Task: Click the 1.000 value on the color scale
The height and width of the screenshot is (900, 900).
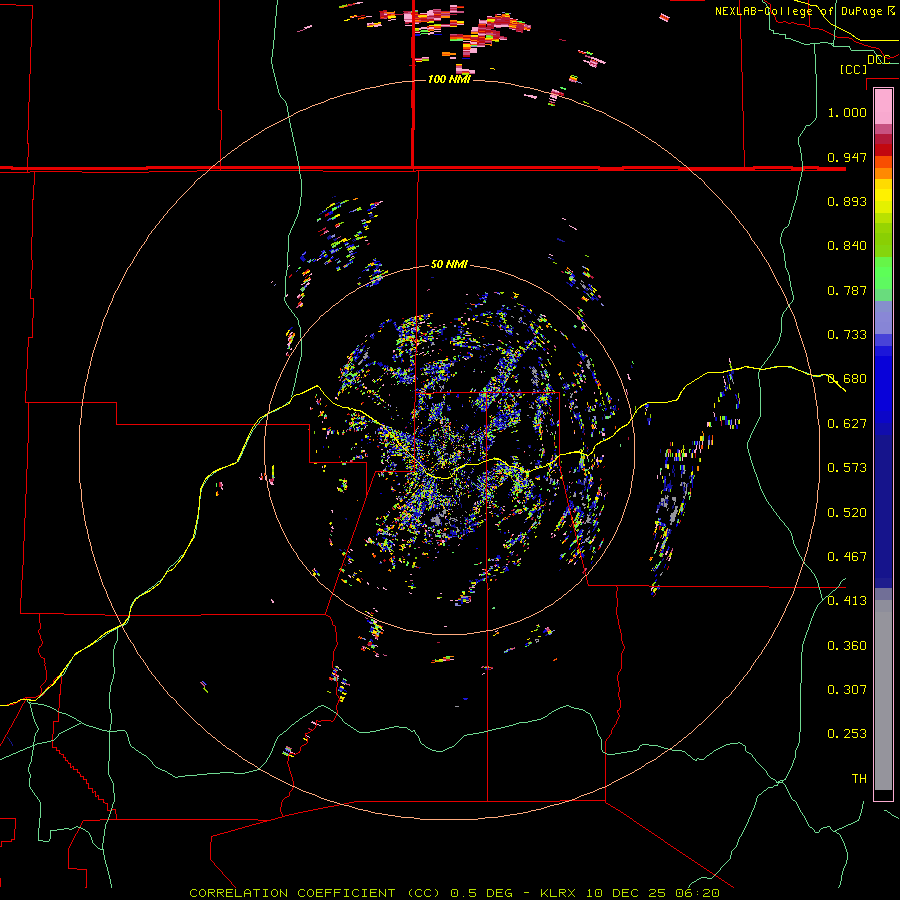Action: pyautogui.click(x=847, y=112)
